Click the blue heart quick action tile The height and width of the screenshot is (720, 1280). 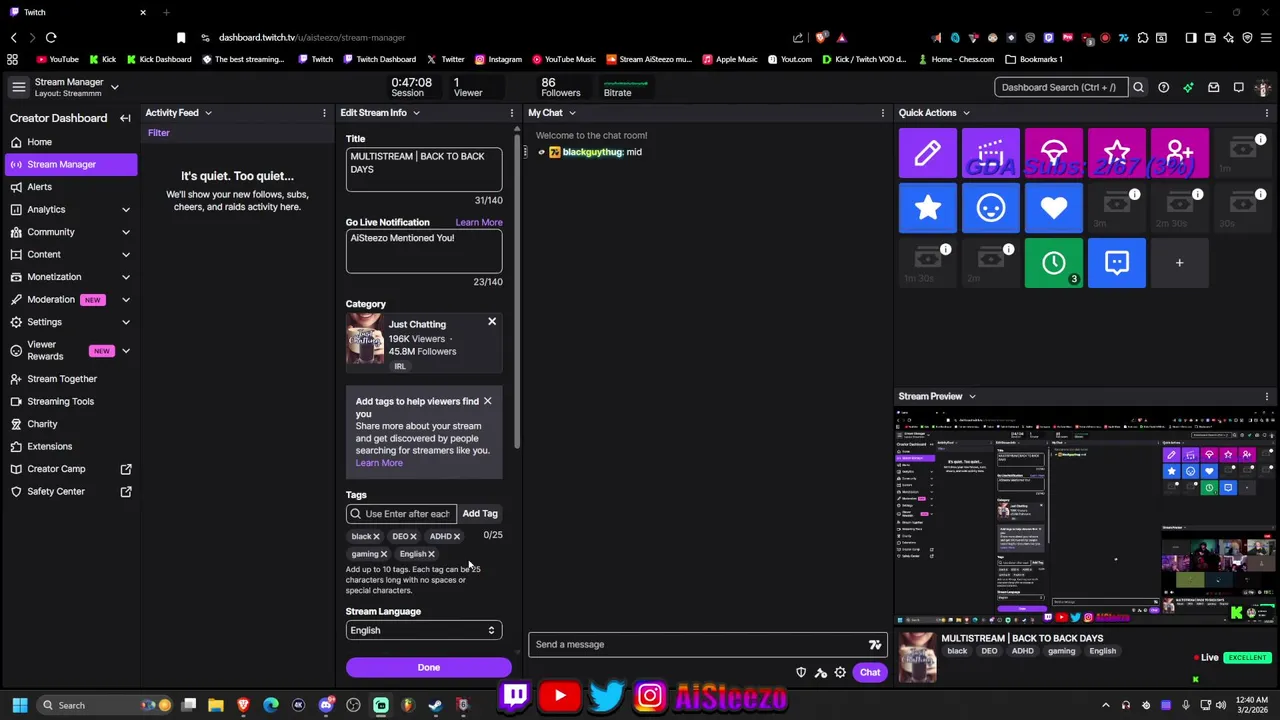click(1053, 208)
